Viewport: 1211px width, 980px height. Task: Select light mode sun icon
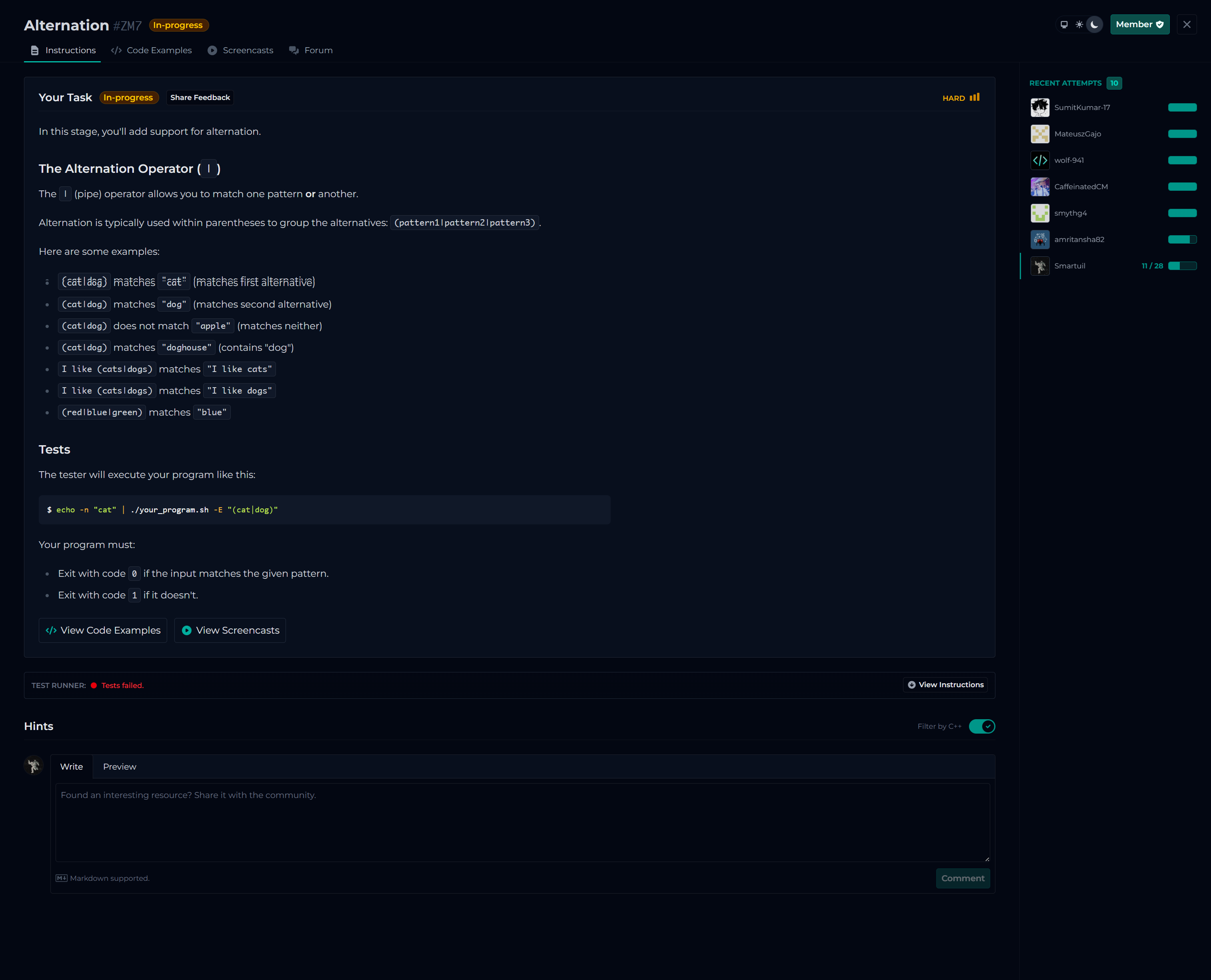pyautogui.click(x=1079, y=25)
